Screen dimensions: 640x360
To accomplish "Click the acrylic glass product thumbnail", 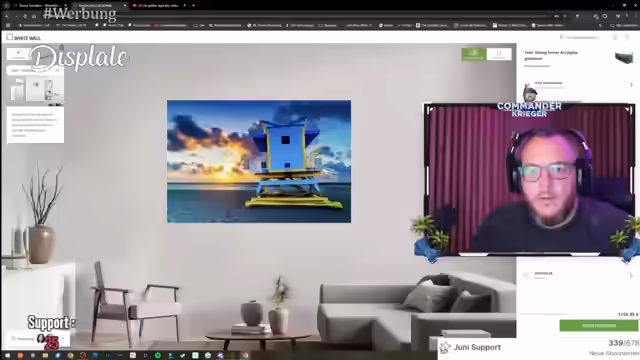I will point(624,58).
